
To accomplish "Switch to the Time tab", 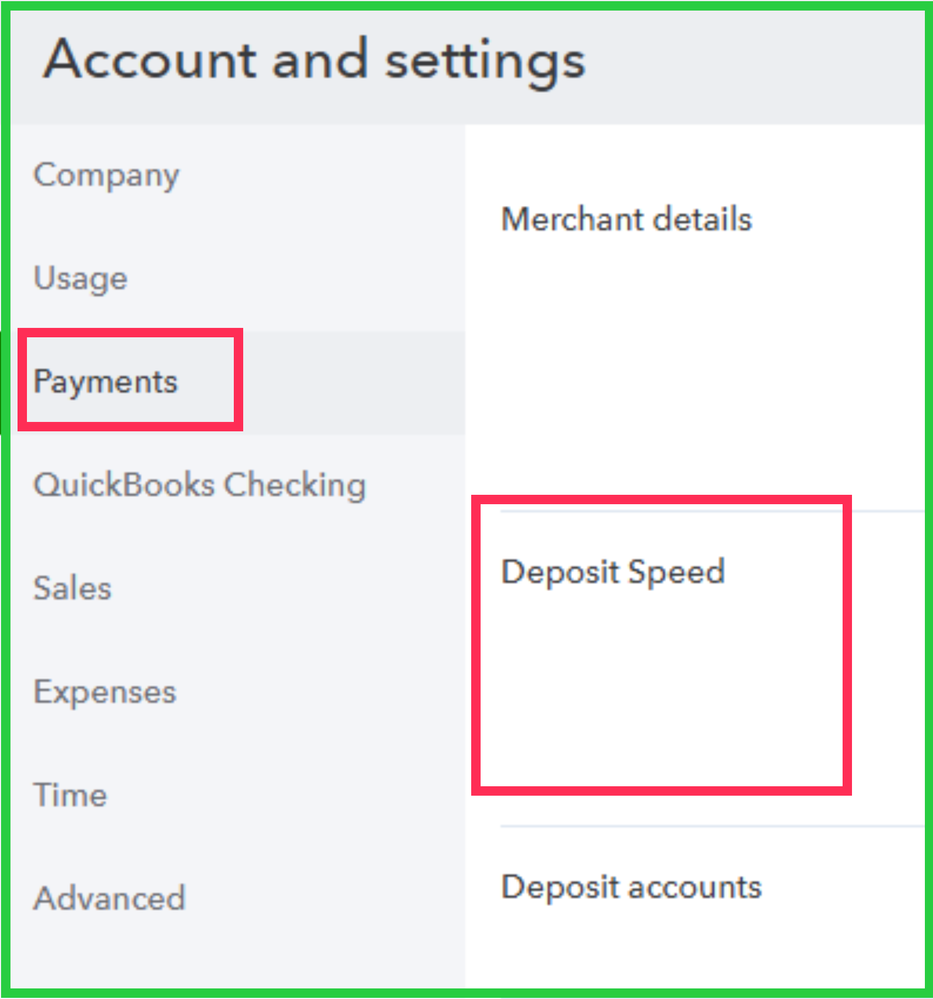I will [x=70, y=795].
